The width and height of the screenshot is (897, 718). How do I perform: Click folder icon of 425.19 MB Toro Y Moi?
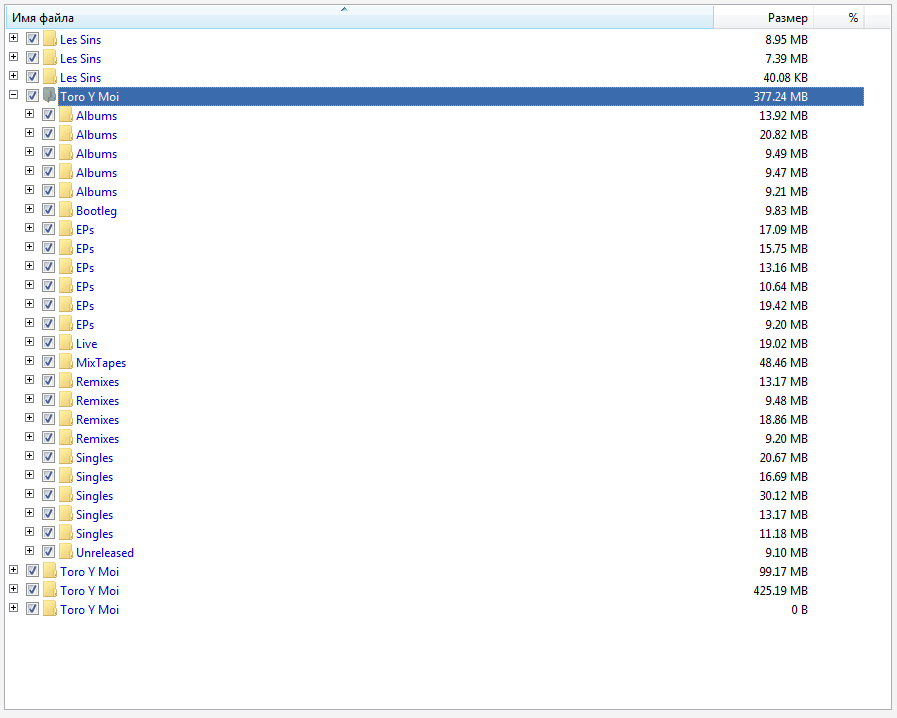(50, 591)
